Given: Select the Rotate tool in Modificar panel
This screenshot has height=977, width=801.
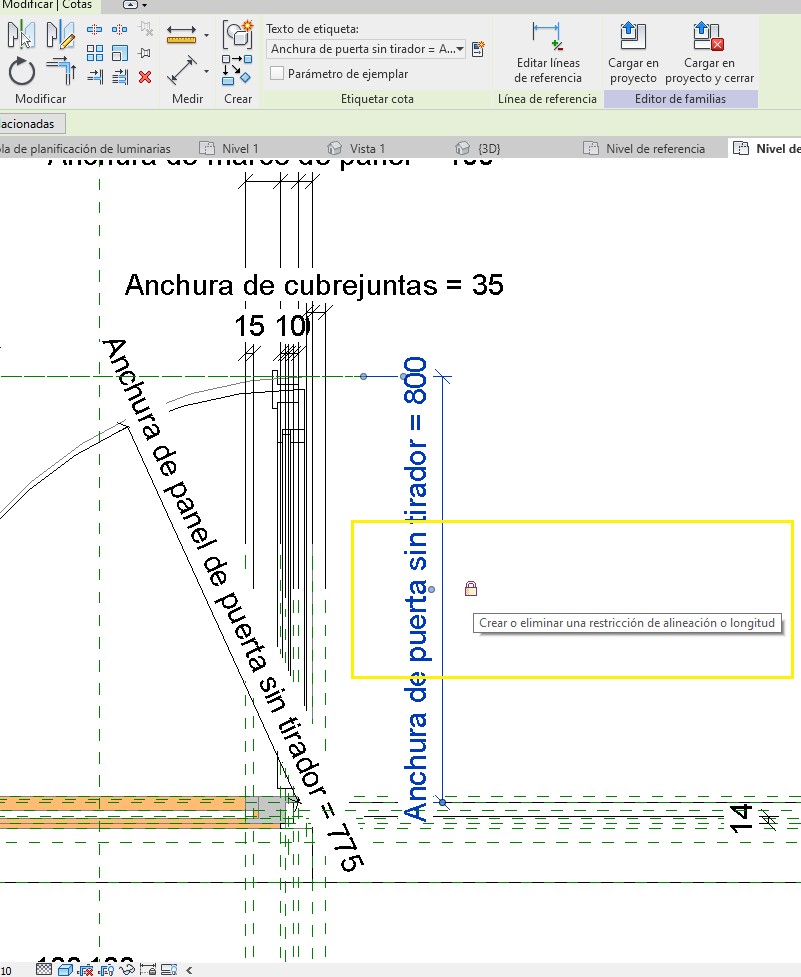Looking at the screenshot, I should (x=22, y=72).
